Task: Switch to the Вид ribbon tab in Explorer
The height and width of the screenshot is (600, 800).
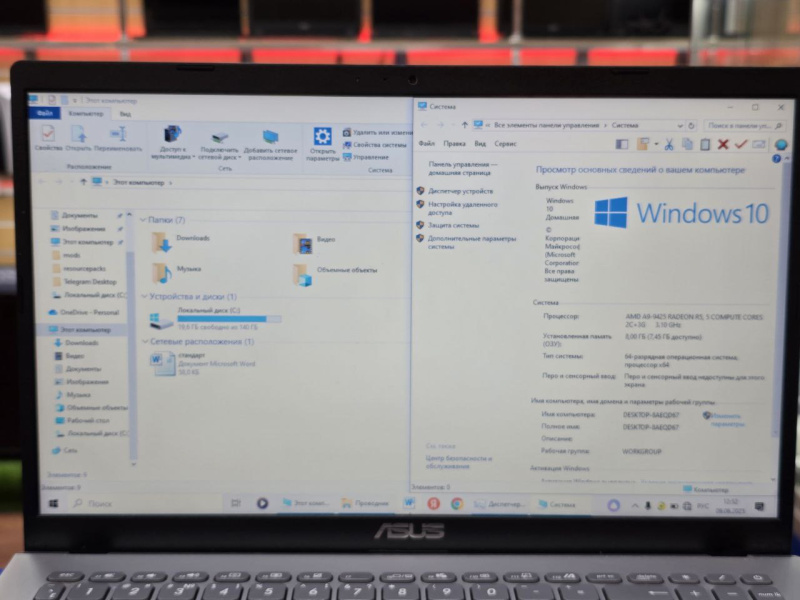Action: coord(125,114)
